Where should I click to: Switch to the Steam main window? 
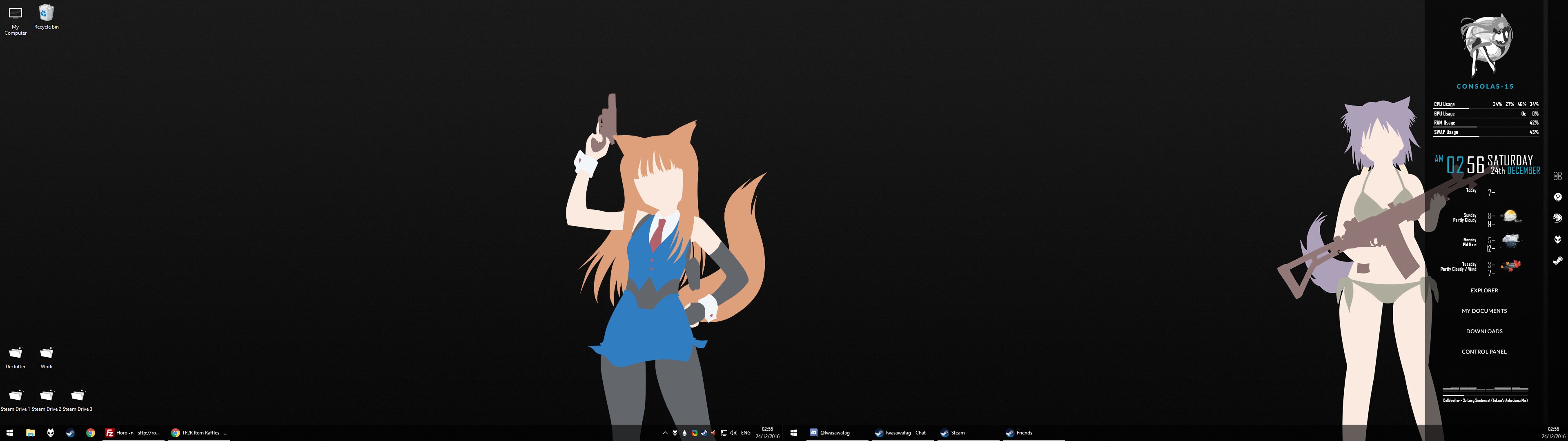[969, 433]
